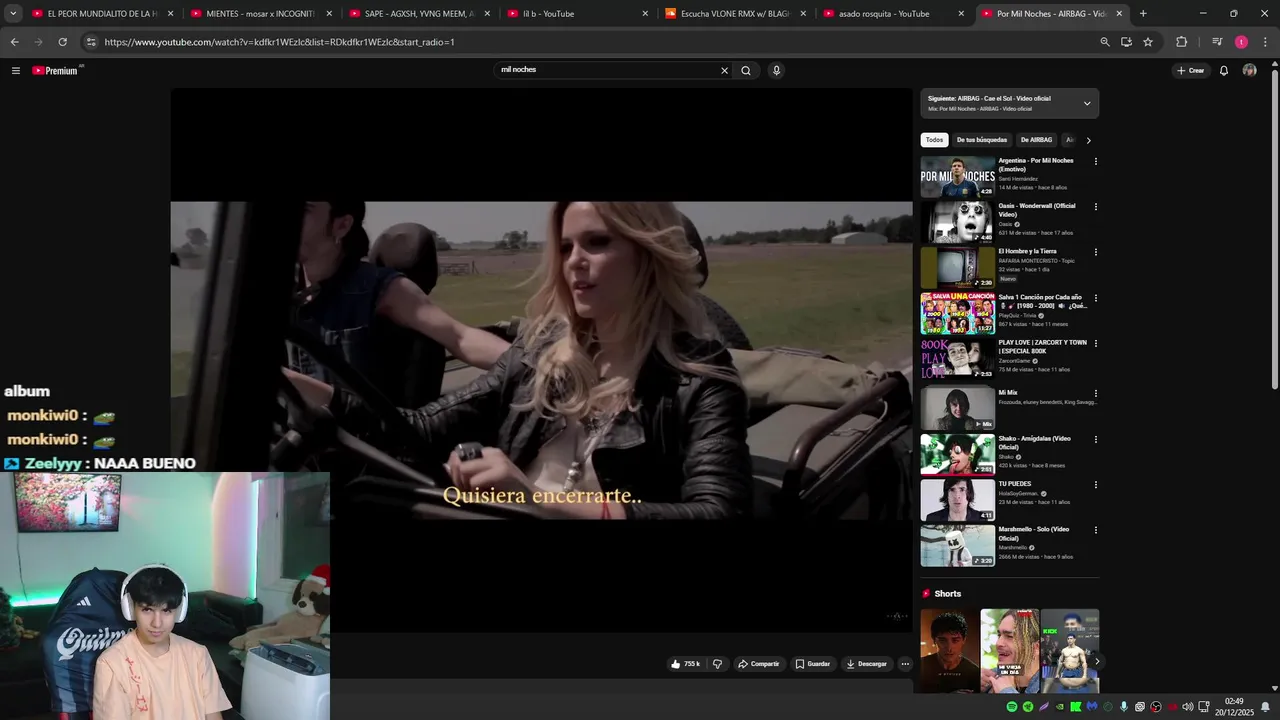Open the Windows notification bell

pyautogui.click(x=1263, y=707)
